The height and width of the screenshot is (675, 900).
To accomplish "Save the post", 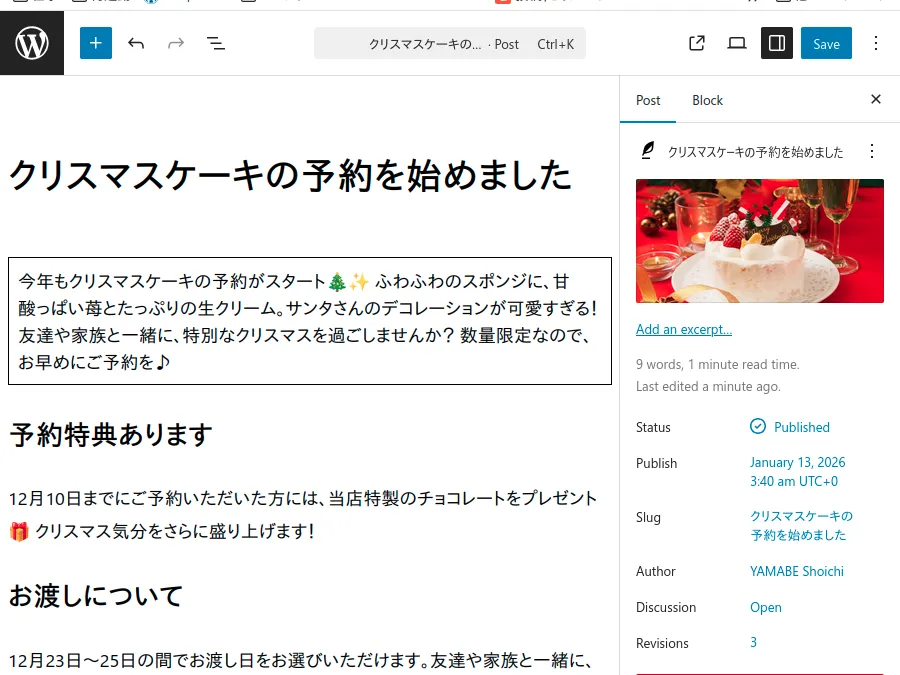I will pos(826,43).
